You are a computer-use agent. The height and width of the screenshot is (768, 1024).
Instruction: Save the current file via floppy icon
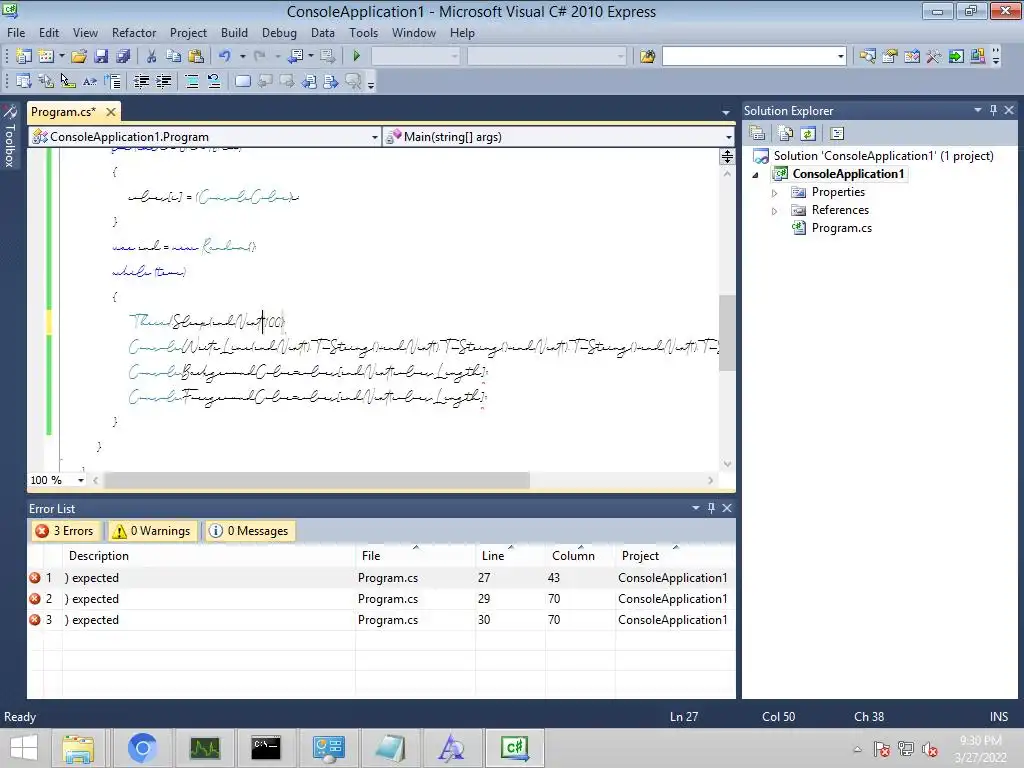point(101,56)
